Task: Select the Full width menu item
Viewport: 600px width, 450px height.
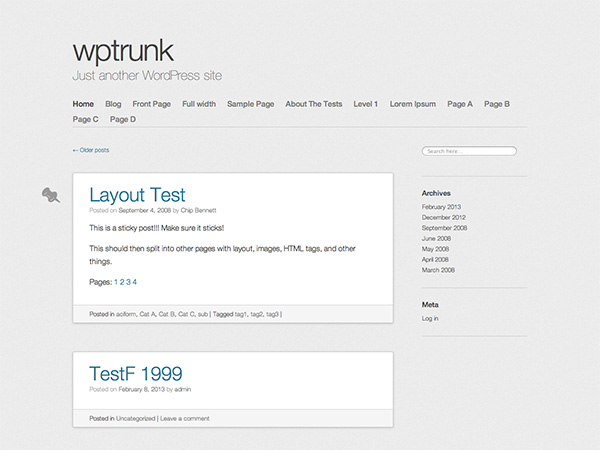Action: [x=198, y=104]
